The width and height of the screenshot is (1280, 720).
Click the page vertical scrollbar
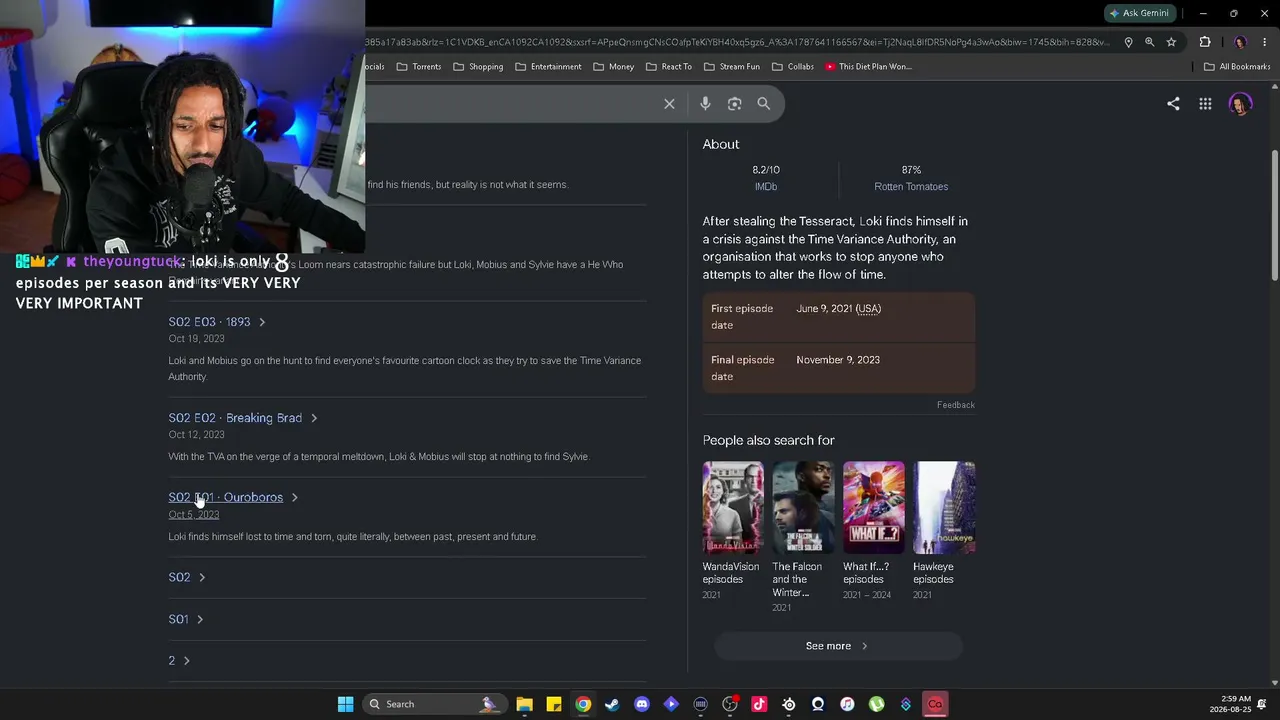[1275, 215]
